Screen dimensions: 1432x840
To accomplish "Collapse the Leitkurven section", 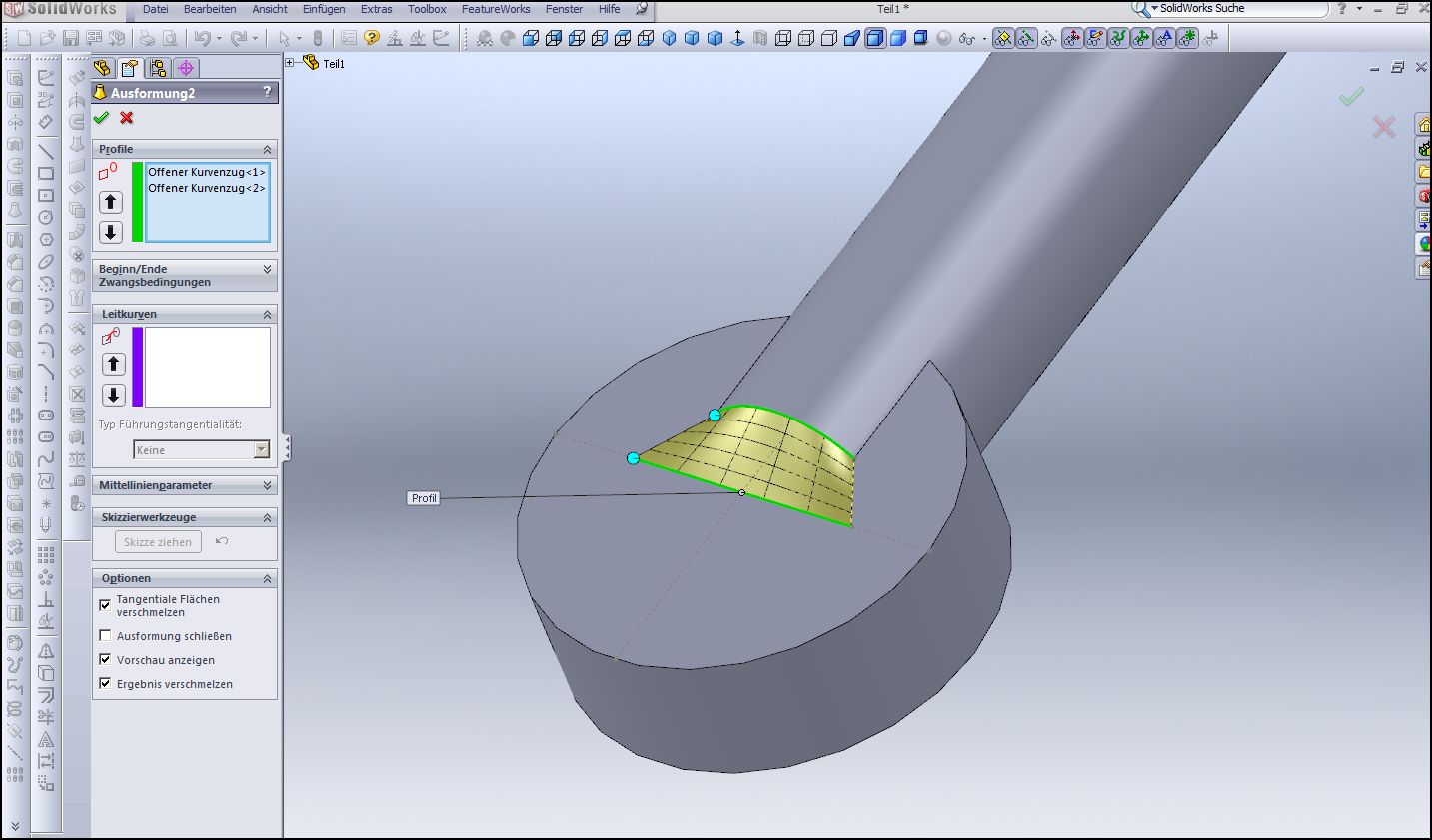I will point(267,314).
